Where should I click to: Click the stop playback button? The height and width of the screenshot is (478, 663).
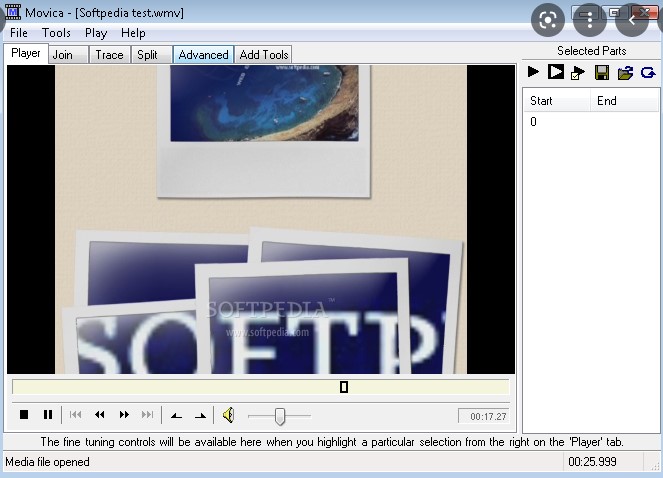point(24,415)
